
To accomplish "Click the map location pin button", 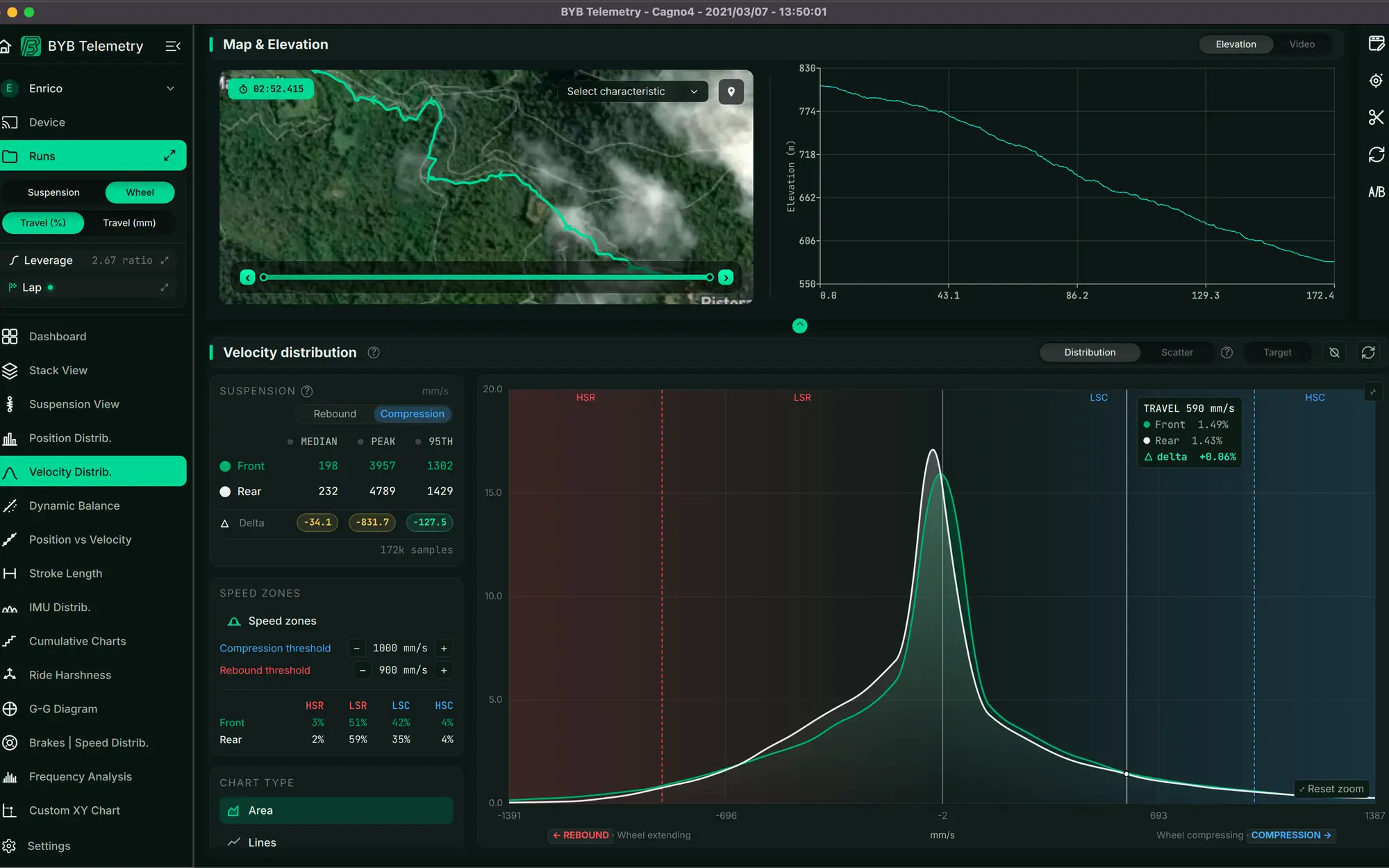I will click(731, 92).
